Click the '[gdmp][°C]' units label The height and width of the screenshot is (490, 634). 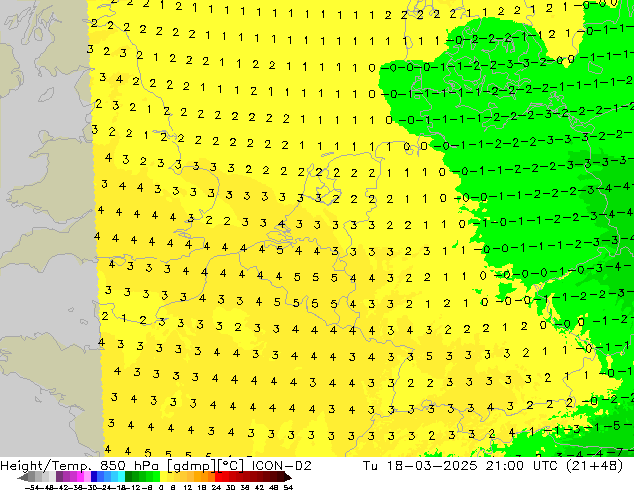point(206,466)
